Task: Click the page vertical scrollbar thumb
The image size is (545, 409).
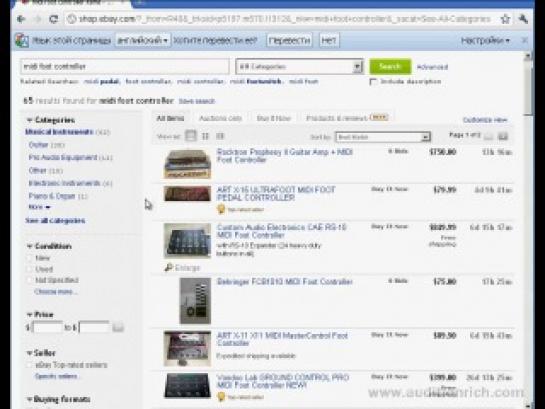Action: pos(528,88)
